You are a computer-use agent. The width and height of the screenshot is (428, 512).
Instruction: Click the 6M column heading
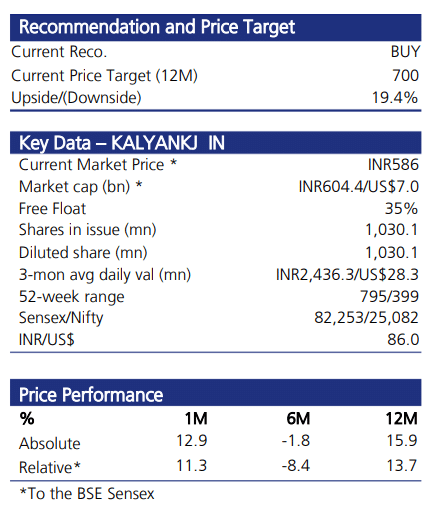[298, 419]
